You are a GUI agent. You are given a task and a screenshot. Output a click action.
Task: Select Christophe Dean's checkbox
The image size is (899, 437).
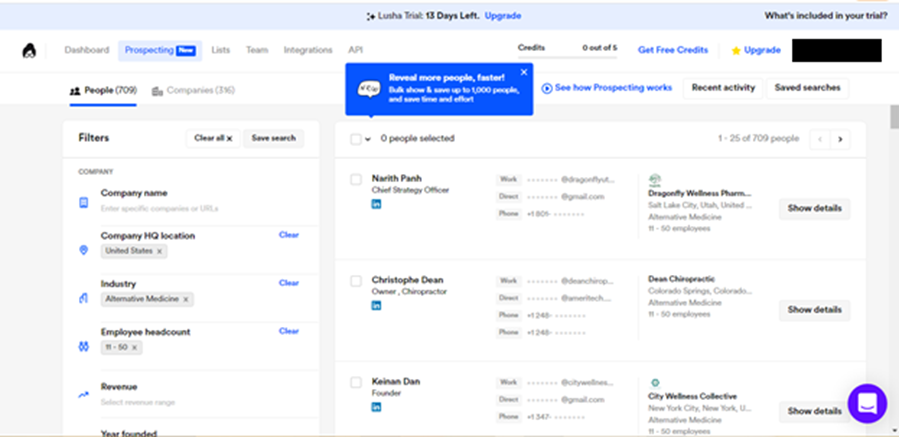(356, 281)
